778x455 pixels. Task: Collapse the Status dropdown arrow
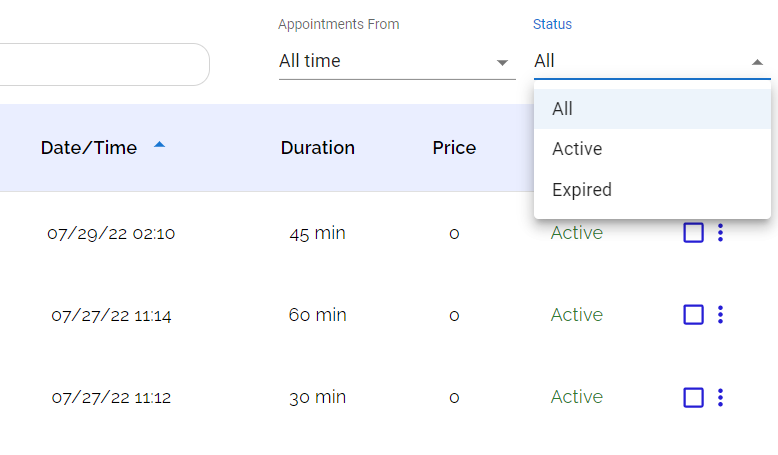(x=757, y=62)
